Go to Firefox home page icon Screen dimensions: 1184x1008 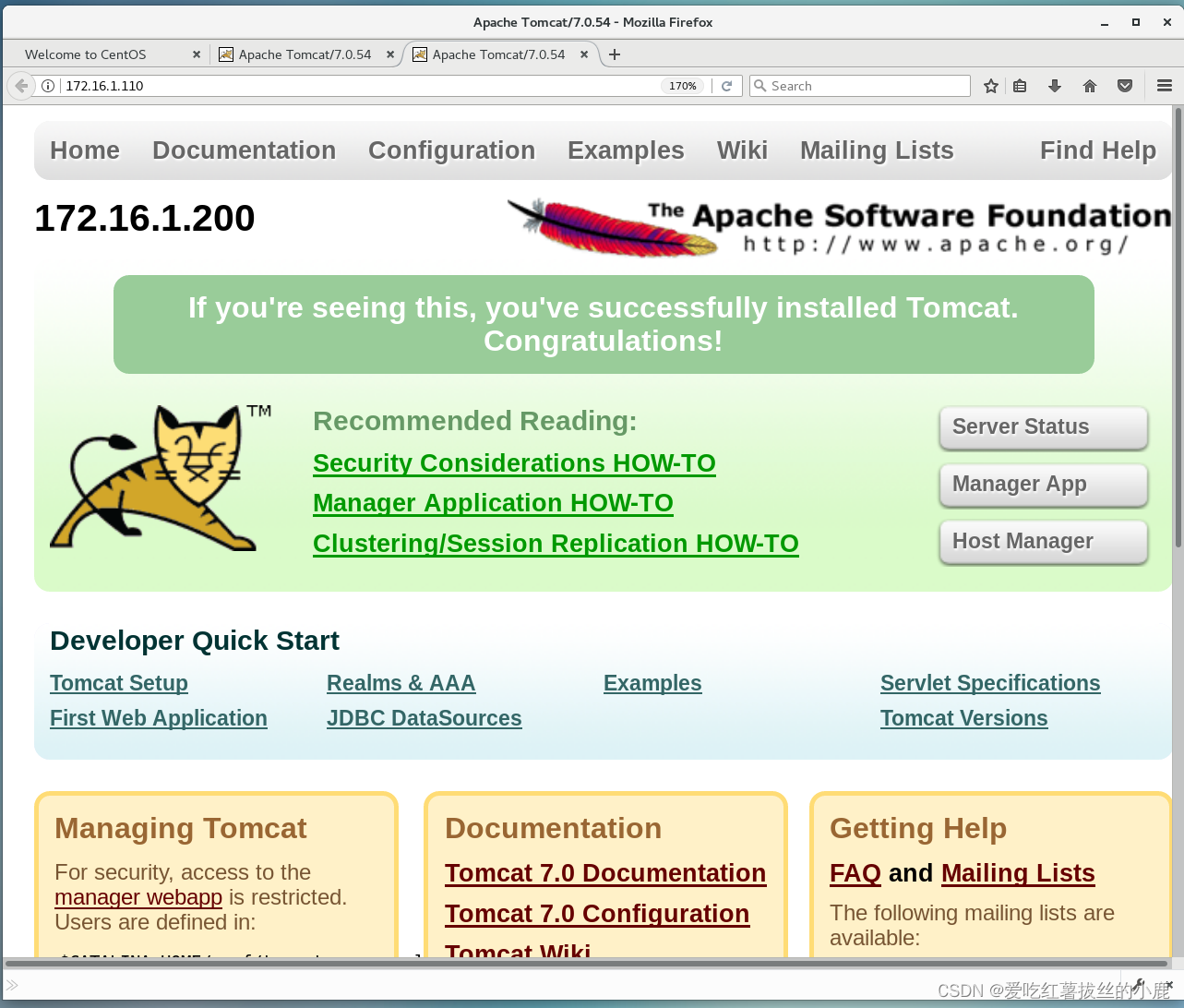1090,86
